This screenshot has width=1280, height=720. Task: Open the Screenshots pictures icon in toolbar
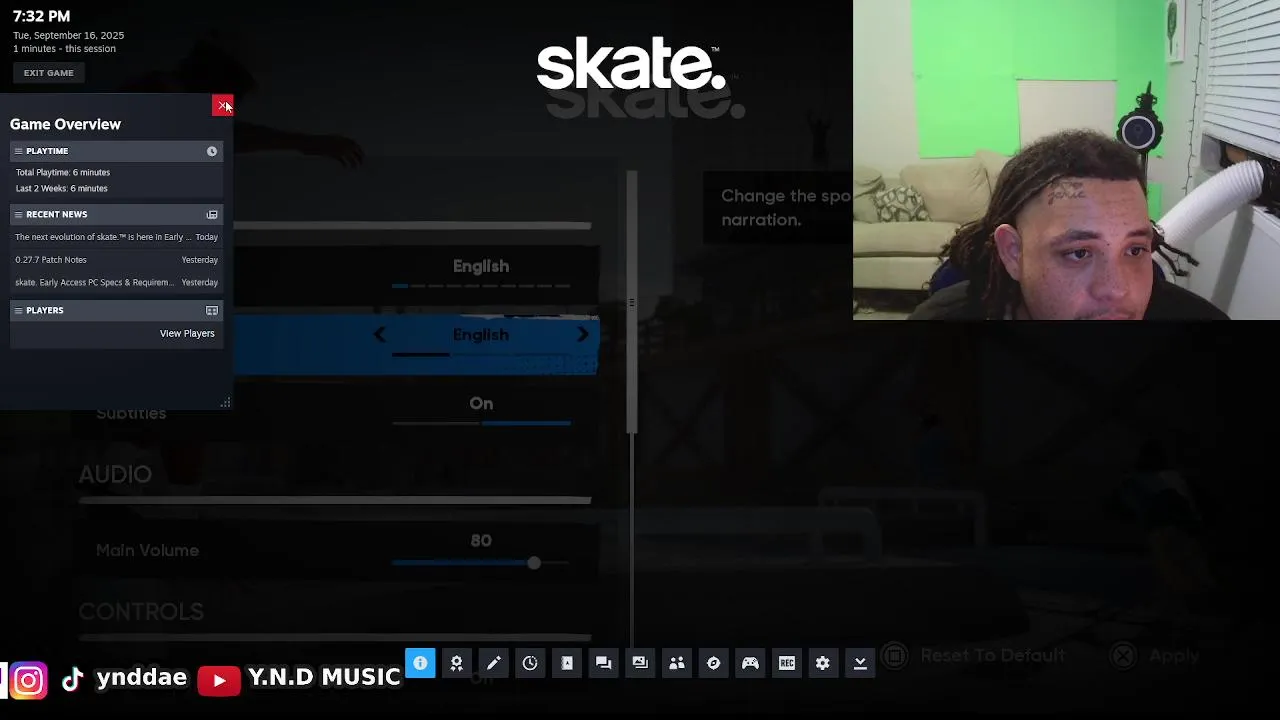pyautogui.click(x=640, y=663)
